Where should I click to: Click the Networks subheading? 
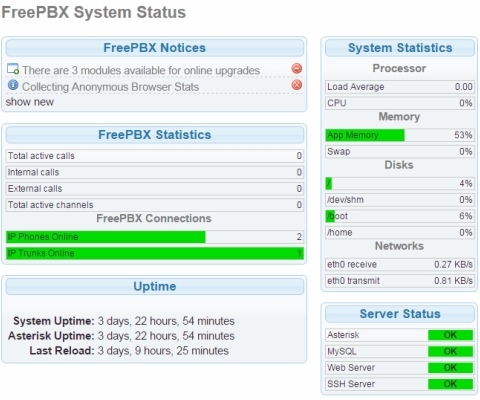pos(399,246)
